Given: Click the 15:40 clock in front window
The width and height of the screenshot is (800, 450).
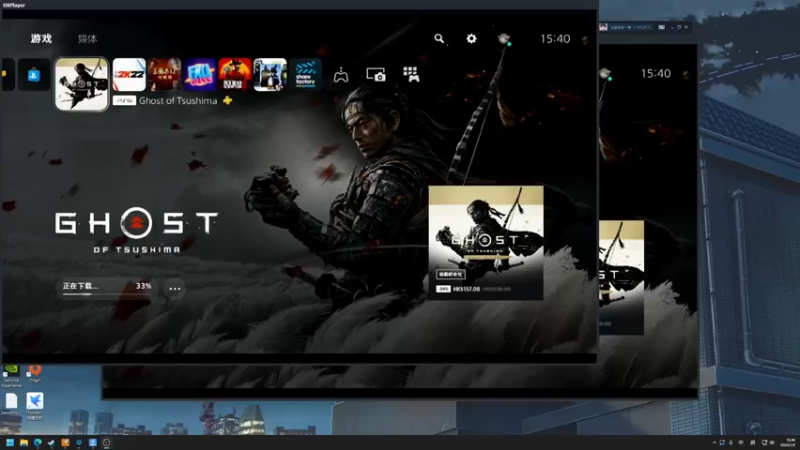Looking at the screenshot, I should click(x=555, y=39).
